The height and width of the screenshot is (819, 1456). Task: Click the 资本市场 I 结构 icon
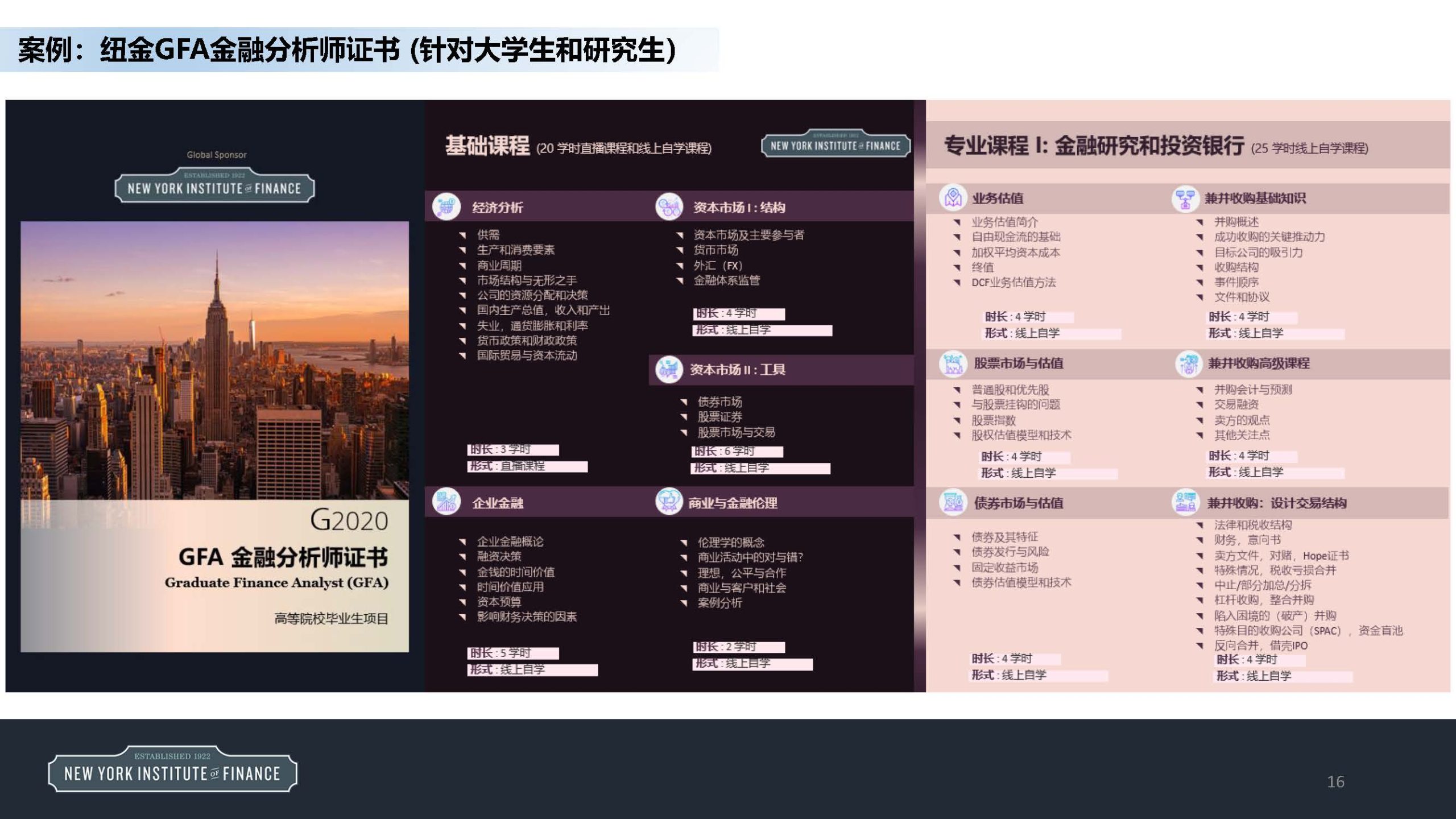(668, 206)
